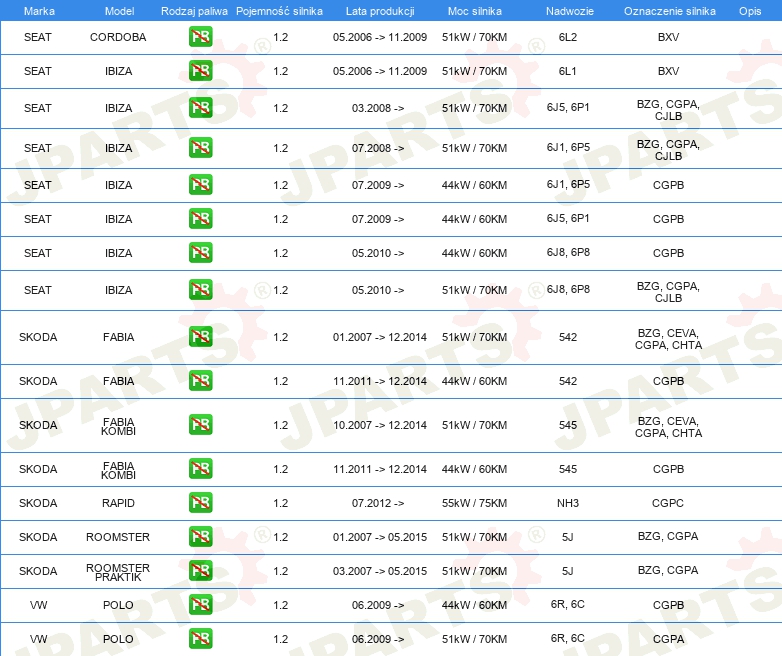Click the 01.2007 -> 05.2015 date cell
782x656 pixels.
(x=380, y=537)
